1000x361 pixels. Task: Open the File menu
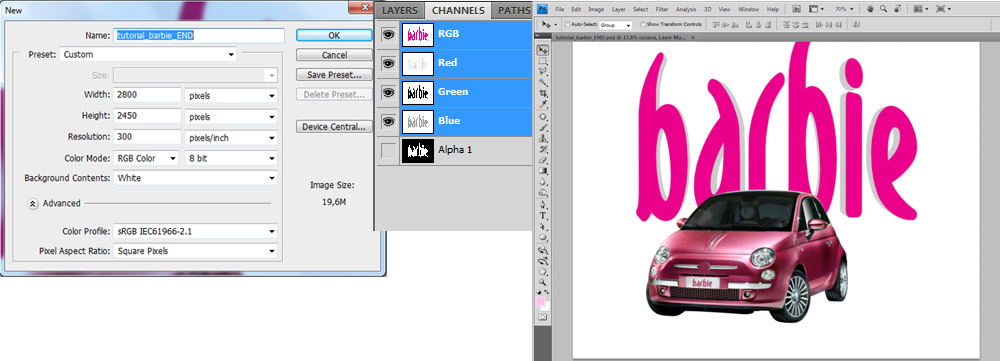560,9
